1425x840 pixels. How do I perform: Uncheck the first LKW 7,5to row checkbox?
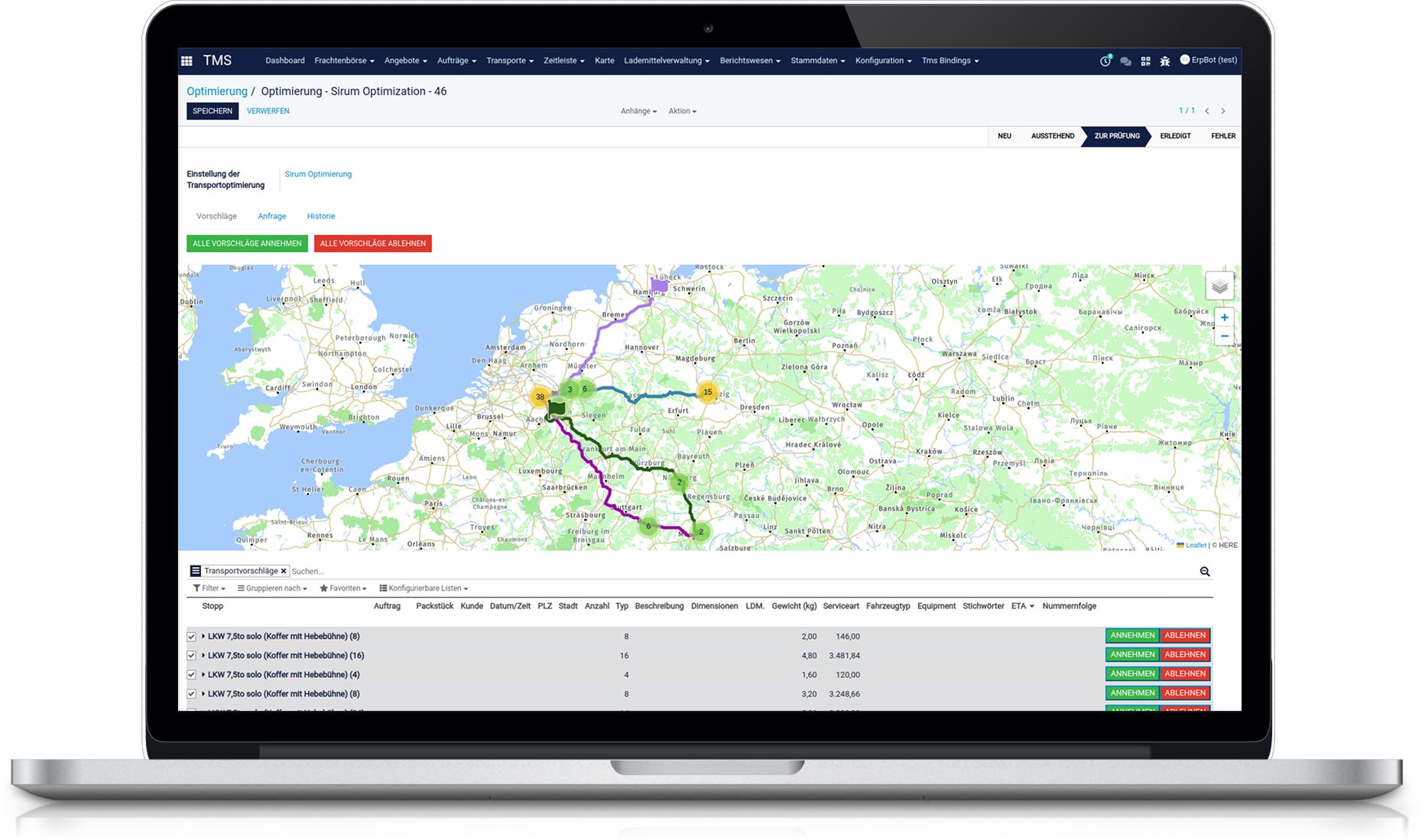[x=192, y=637]
